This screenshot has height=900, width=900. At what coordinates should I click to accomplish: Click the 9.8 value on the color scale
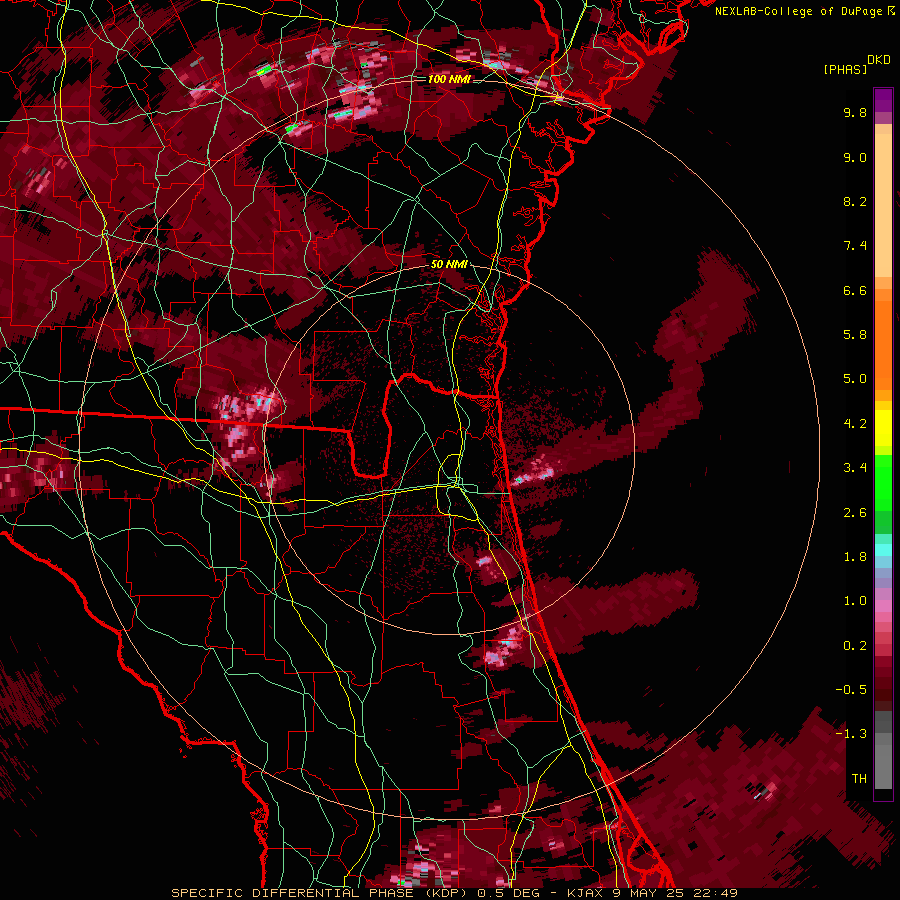855,112
